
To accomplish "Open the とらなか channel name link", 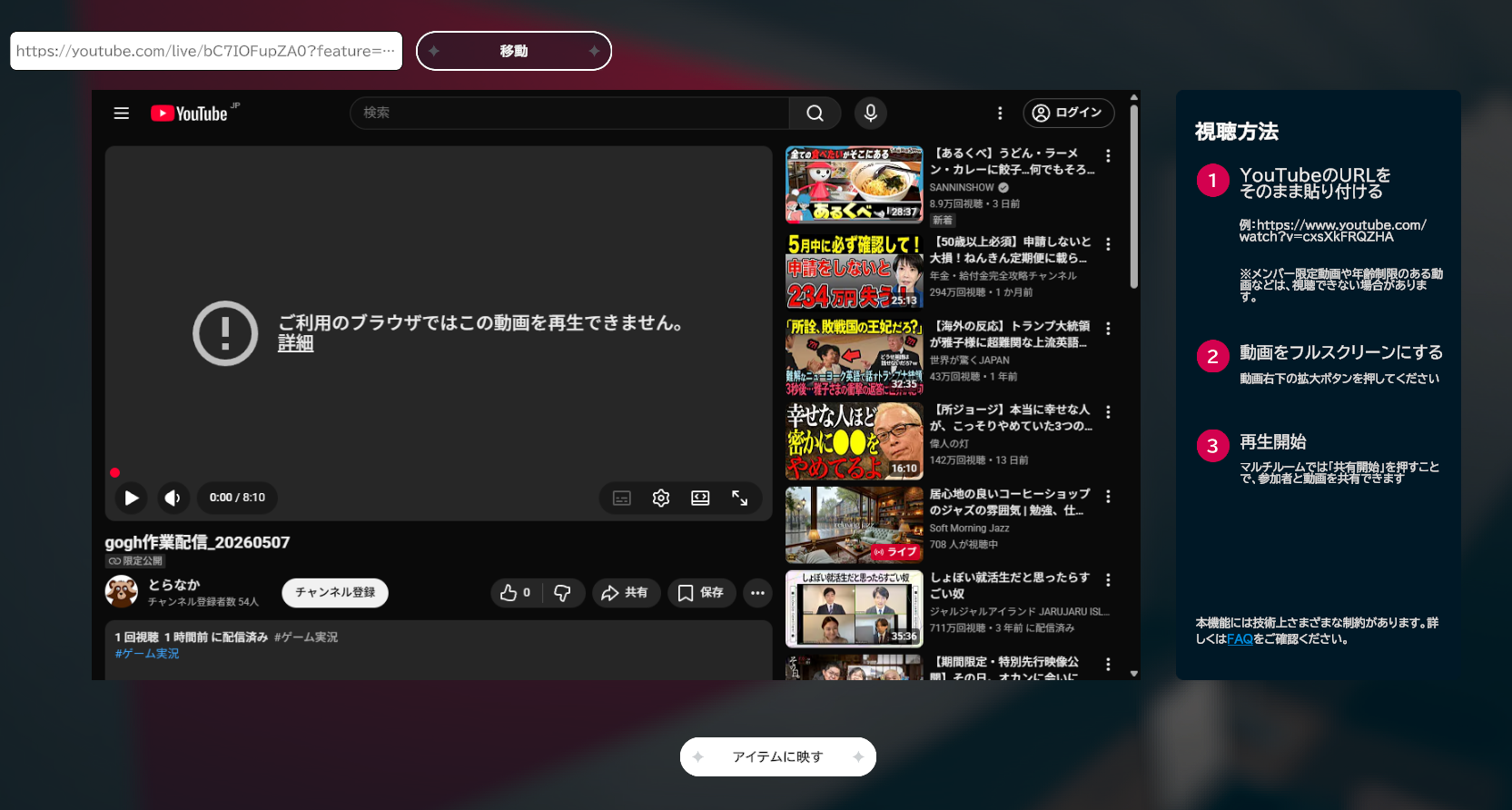I will (x=174, y=585).
